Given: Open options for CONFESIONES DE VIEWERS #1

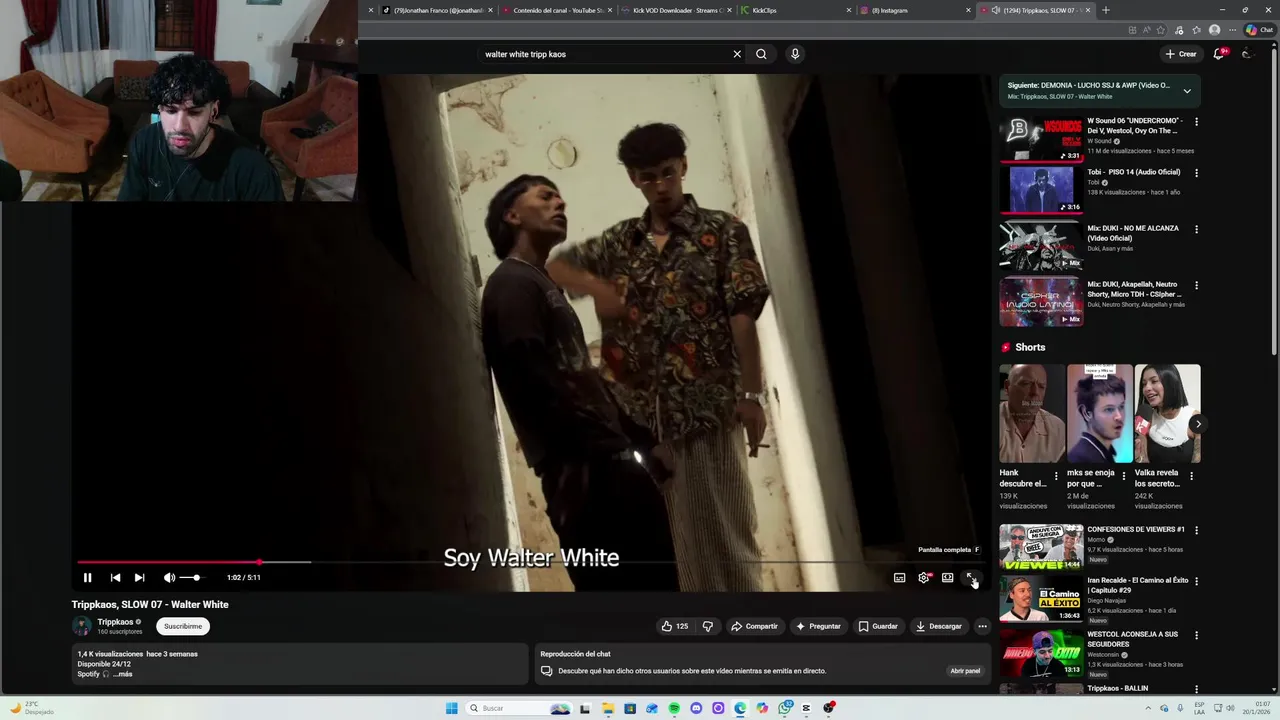Looking at the screenshot, I should tap(1196, 530).
